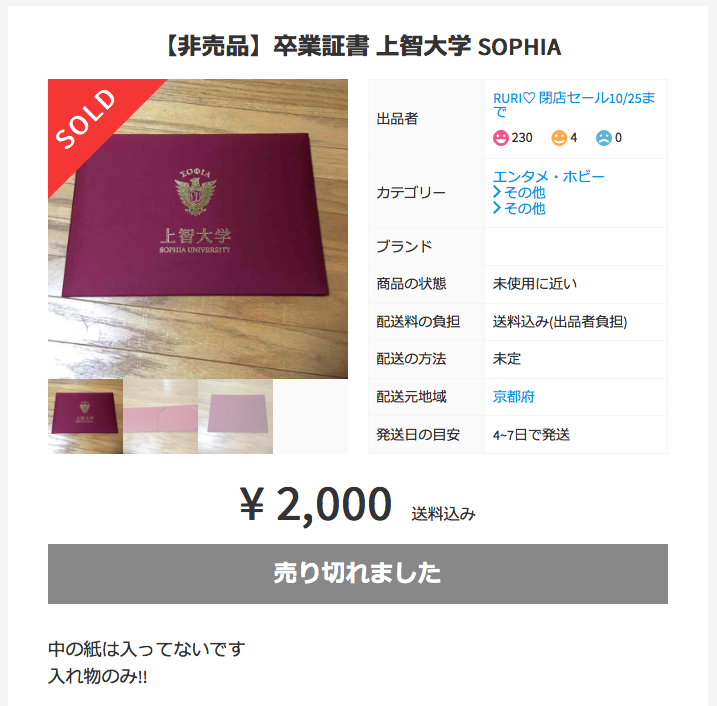
Task: Click the chevron before first その他 category
Action: (x=497, y=192)
